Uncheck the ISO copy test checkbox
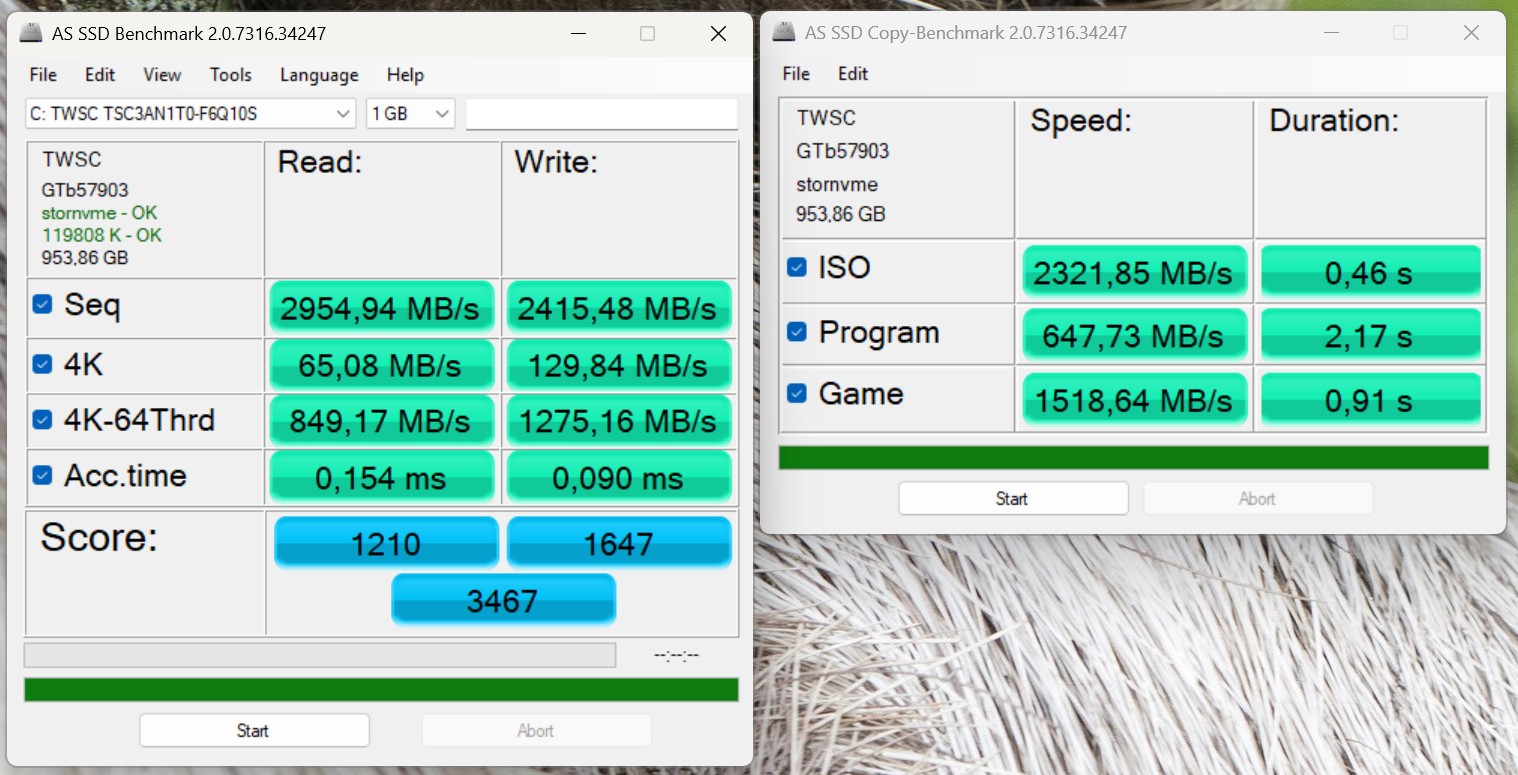 [797, 267]
